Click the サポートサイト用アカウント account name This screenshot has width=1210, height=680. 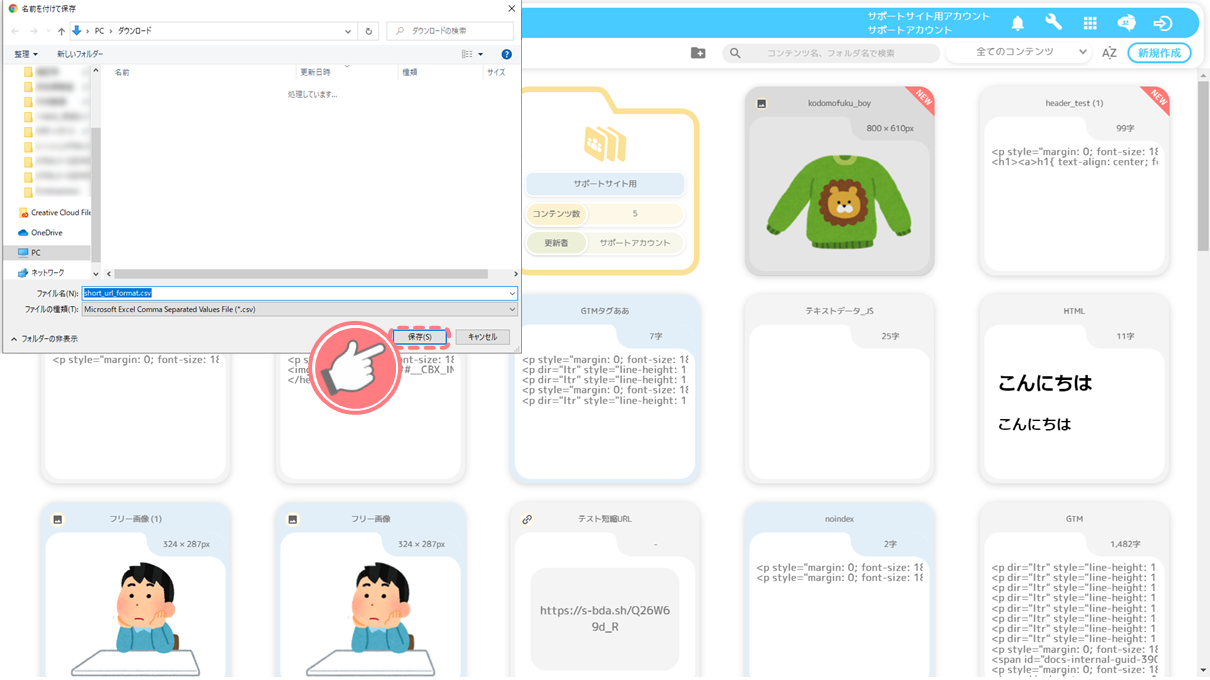pos(928,16)
